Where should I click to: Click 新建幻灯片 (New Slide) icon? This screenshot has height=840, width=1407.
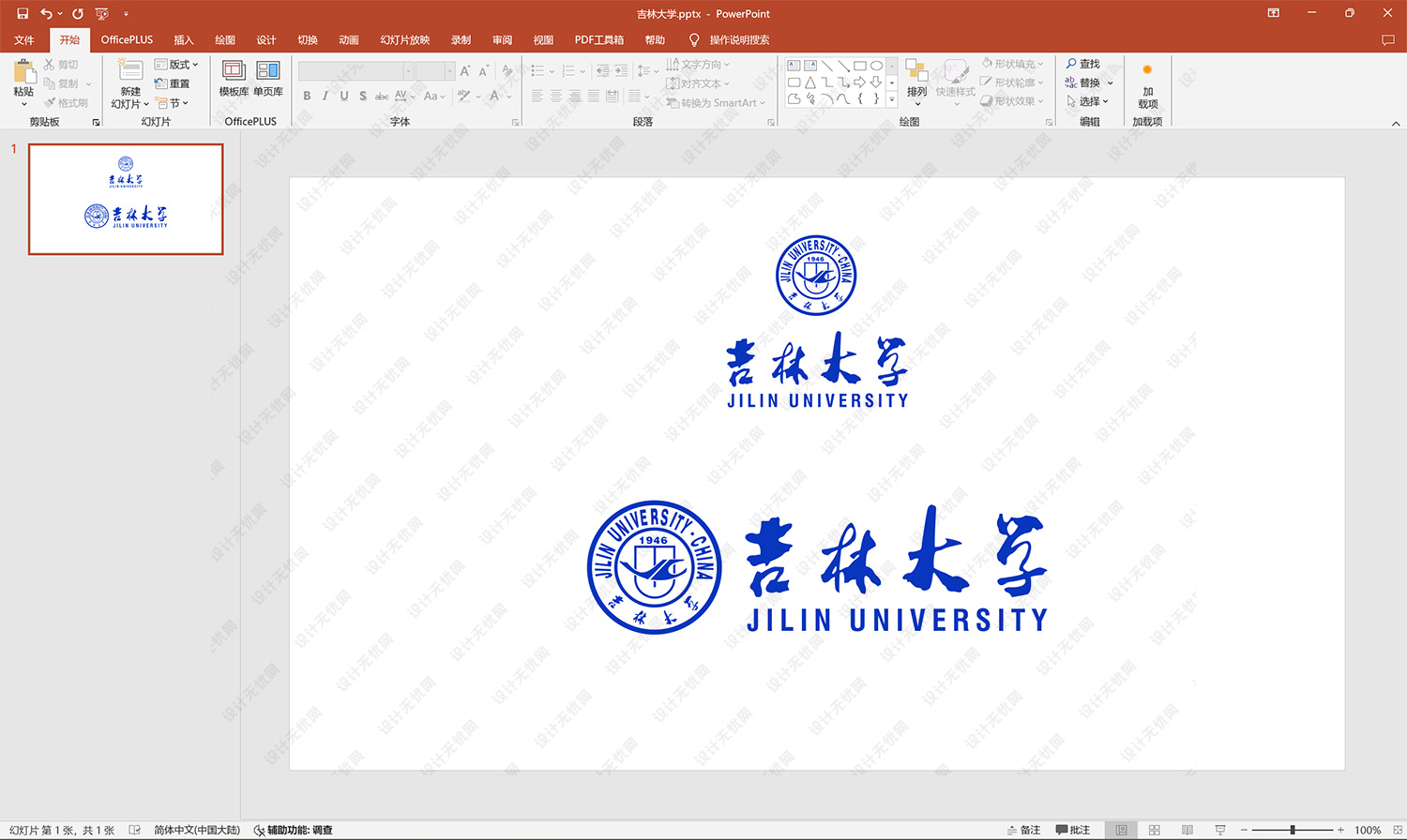tap(130, 70)
